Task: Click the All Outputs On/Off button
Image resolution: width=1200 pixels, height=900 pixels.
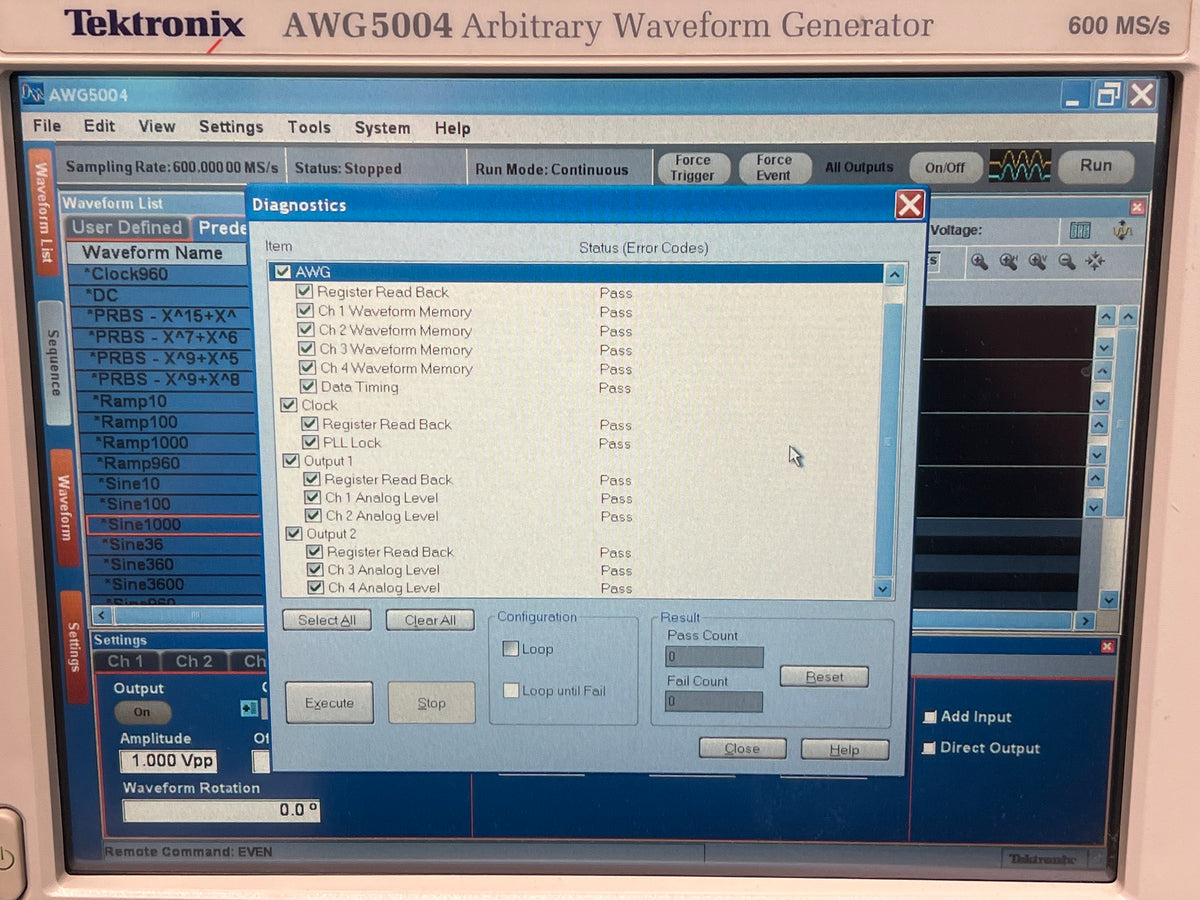Action: point(945,167)
